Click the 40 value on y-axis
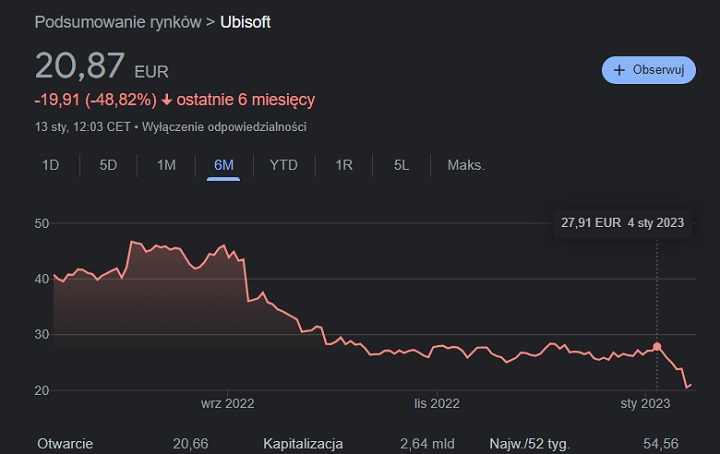Screen dimensions: 720x454 coord(42,279)
